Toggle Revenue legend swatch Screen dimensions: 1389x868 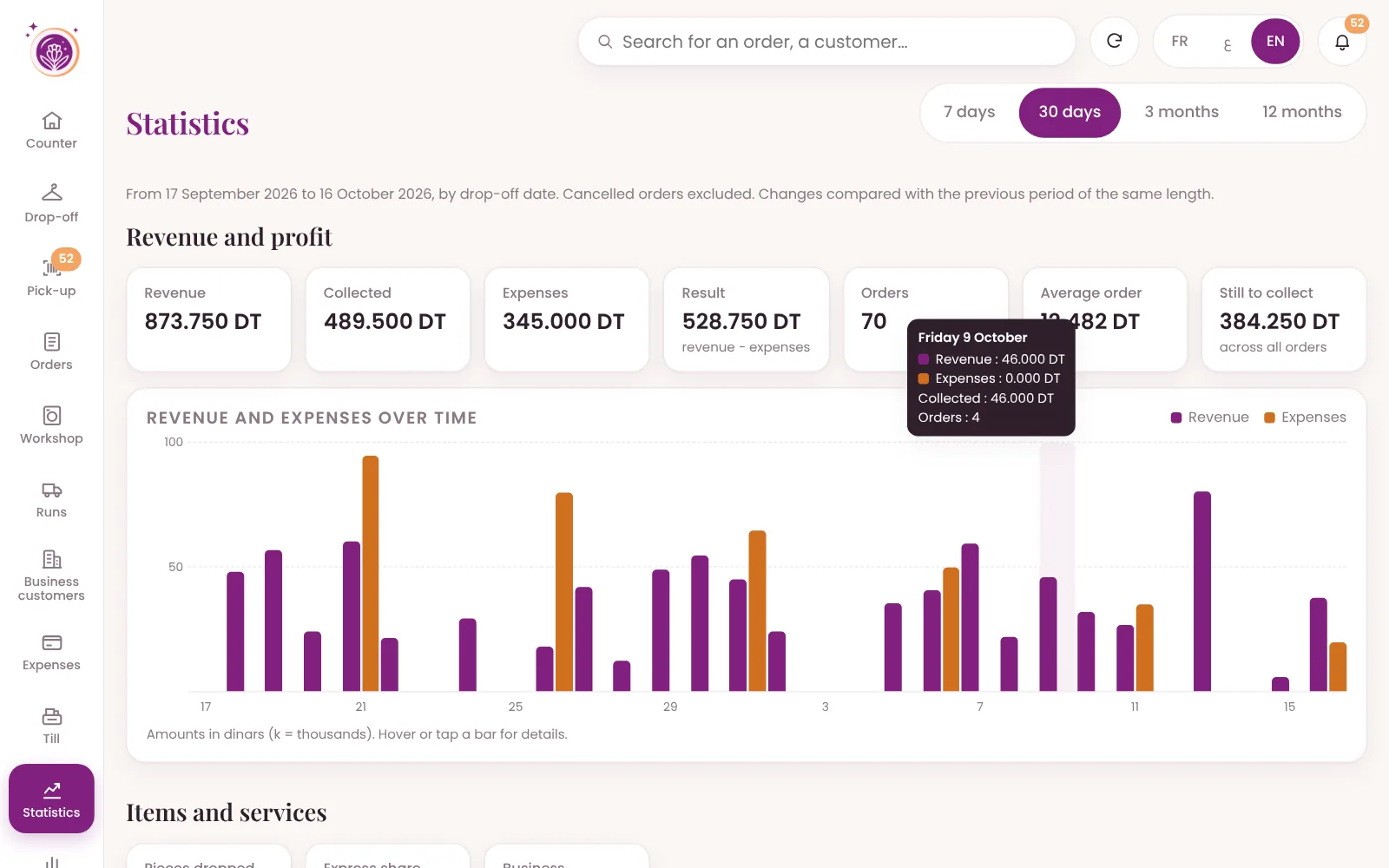1176,418
